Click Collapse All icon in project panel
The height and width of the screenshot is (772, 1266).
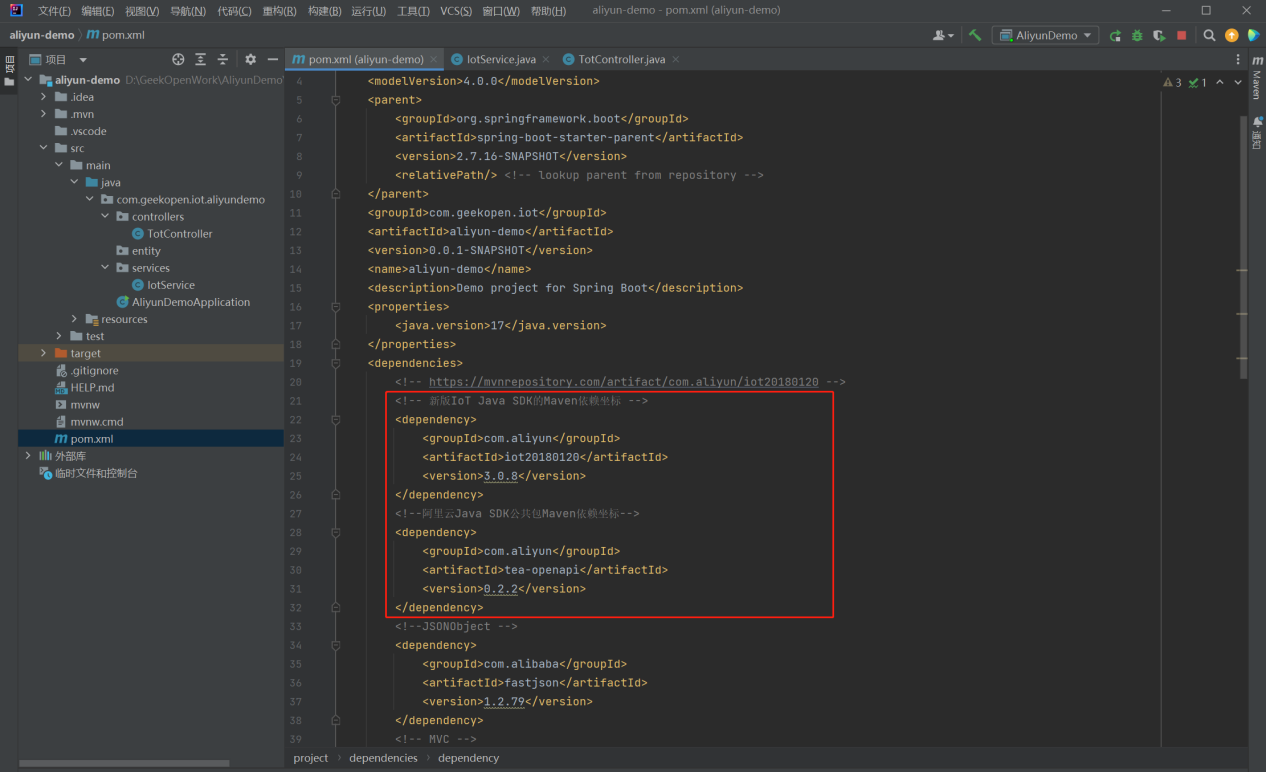tap(223, 60)
